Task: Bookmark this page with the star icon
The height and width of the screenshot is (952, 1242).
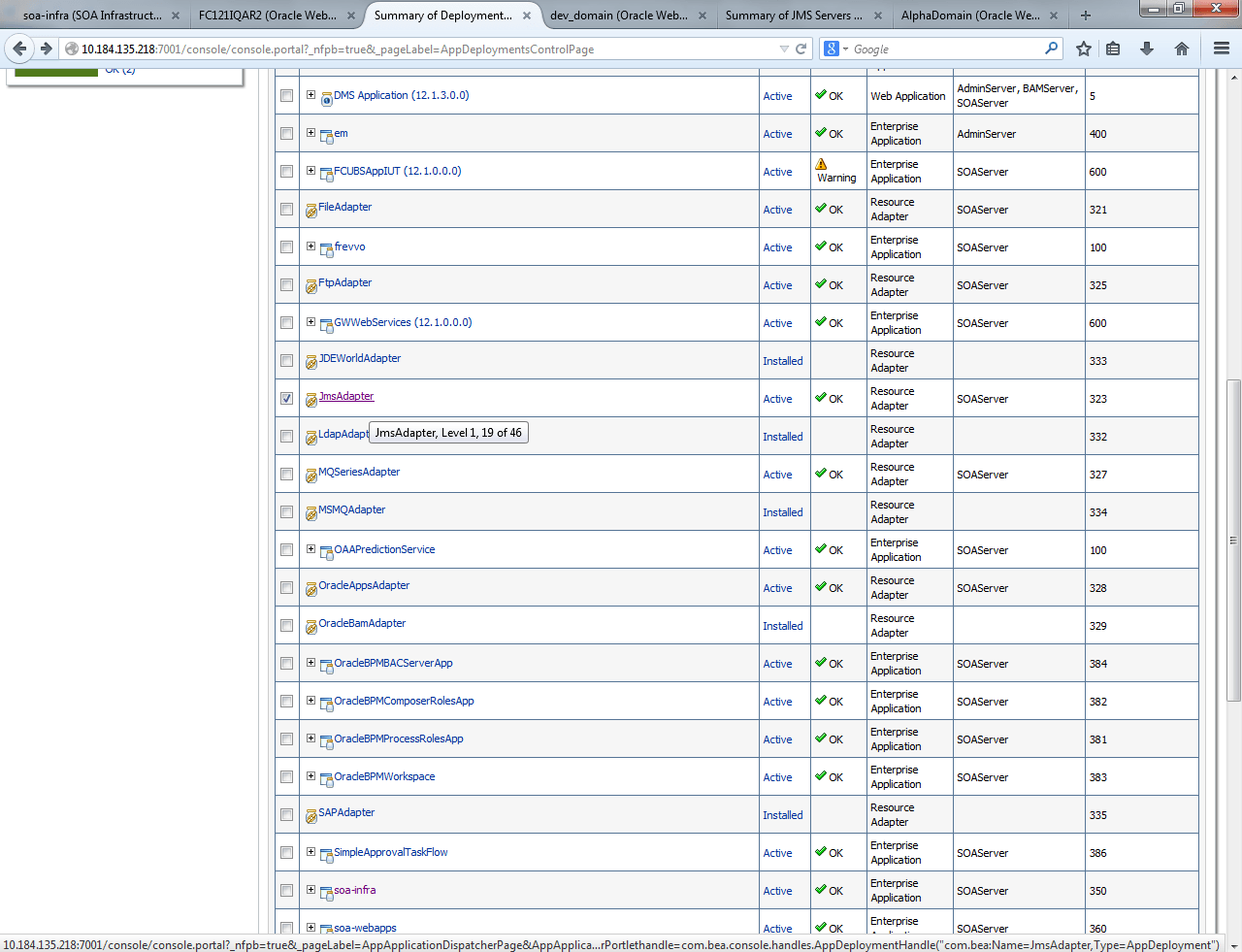Action: click(1084, 49)
